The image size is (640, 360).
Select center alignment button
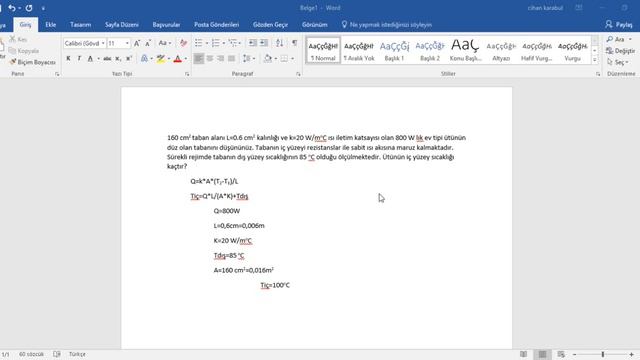(x=209, y=59)
